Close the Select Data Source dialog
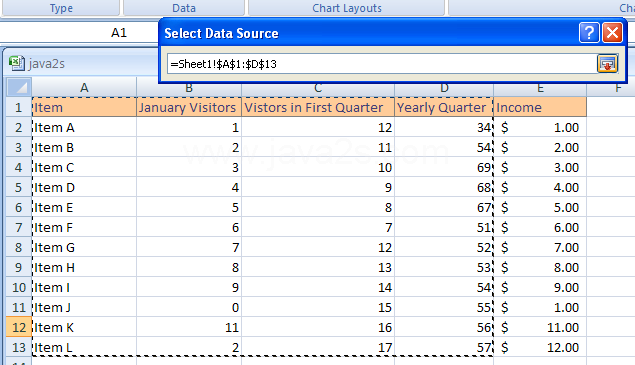The image size is (635, 365). point(612,33)
